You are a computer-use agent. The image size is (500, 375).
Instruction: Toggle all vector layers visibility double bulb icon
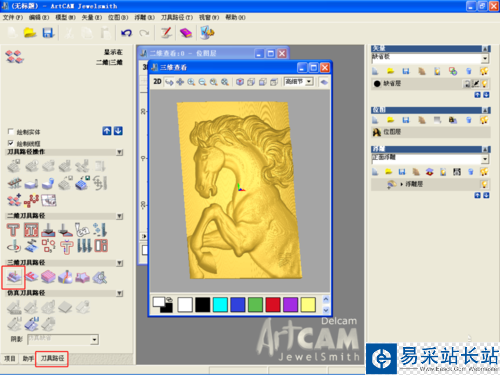click(x=484, y=71)
